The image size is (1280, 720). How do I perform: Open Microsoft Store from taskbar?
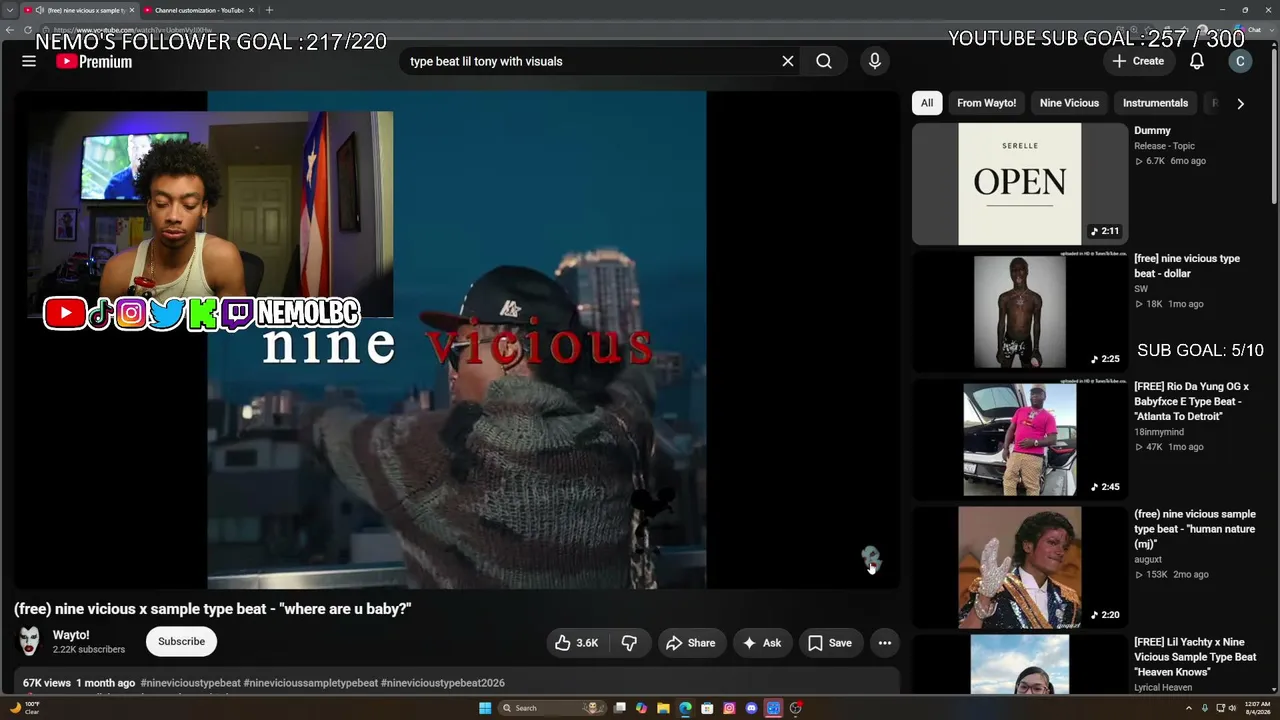coord(707,708)
